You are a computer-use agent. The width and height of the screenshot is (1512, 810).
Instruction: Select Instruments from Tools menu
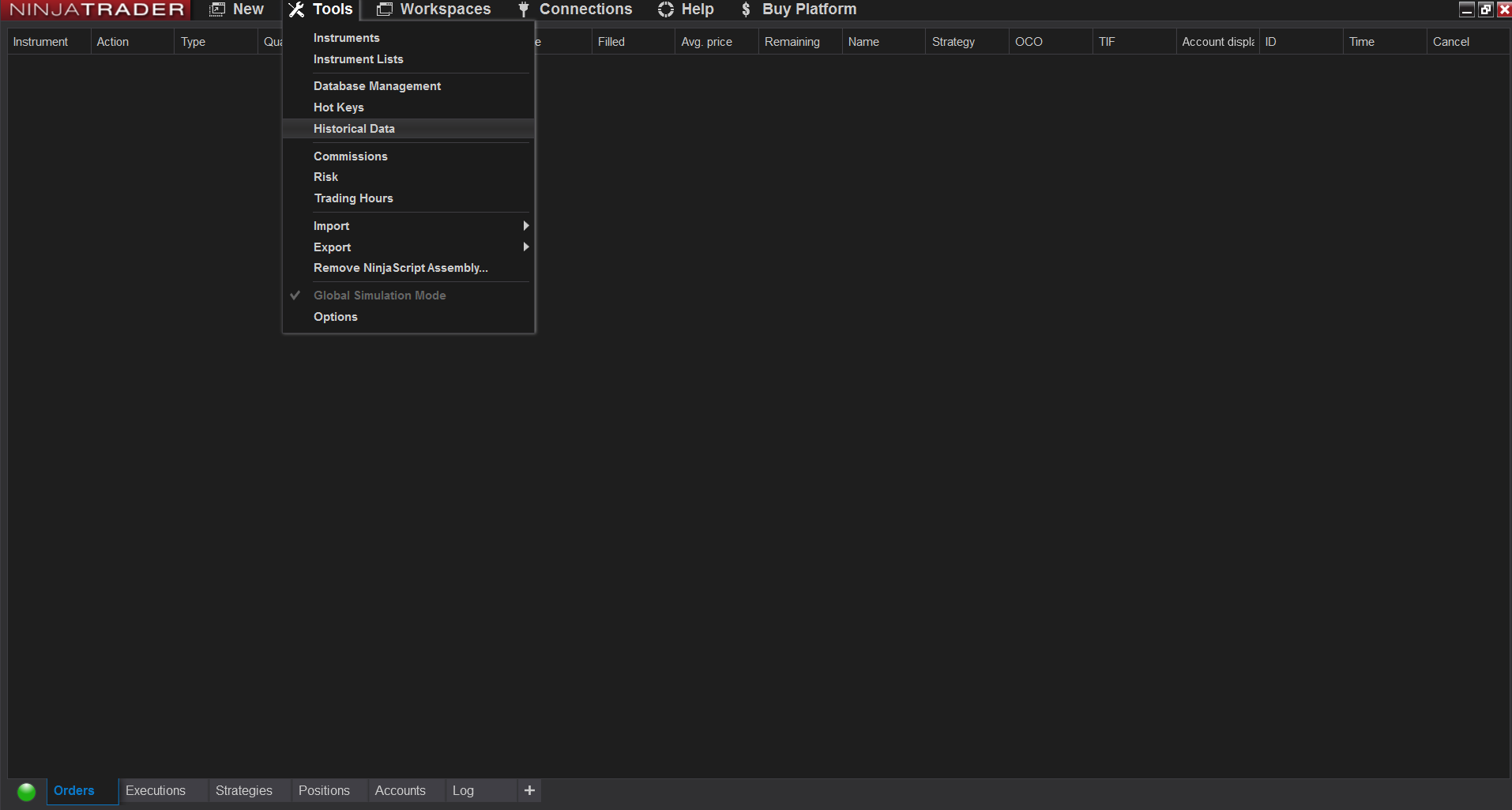(x=408, y=38)
